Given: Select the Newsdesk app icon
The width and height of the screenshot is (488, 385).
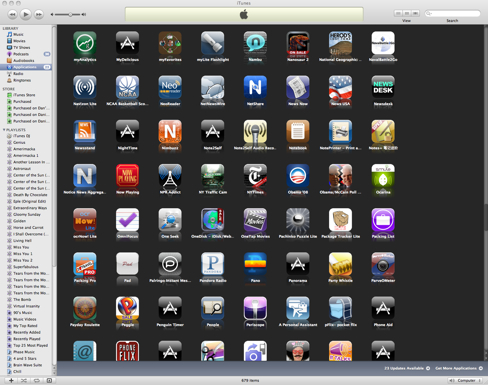Looking at the screenshot, I should click(x=383, y=87).
